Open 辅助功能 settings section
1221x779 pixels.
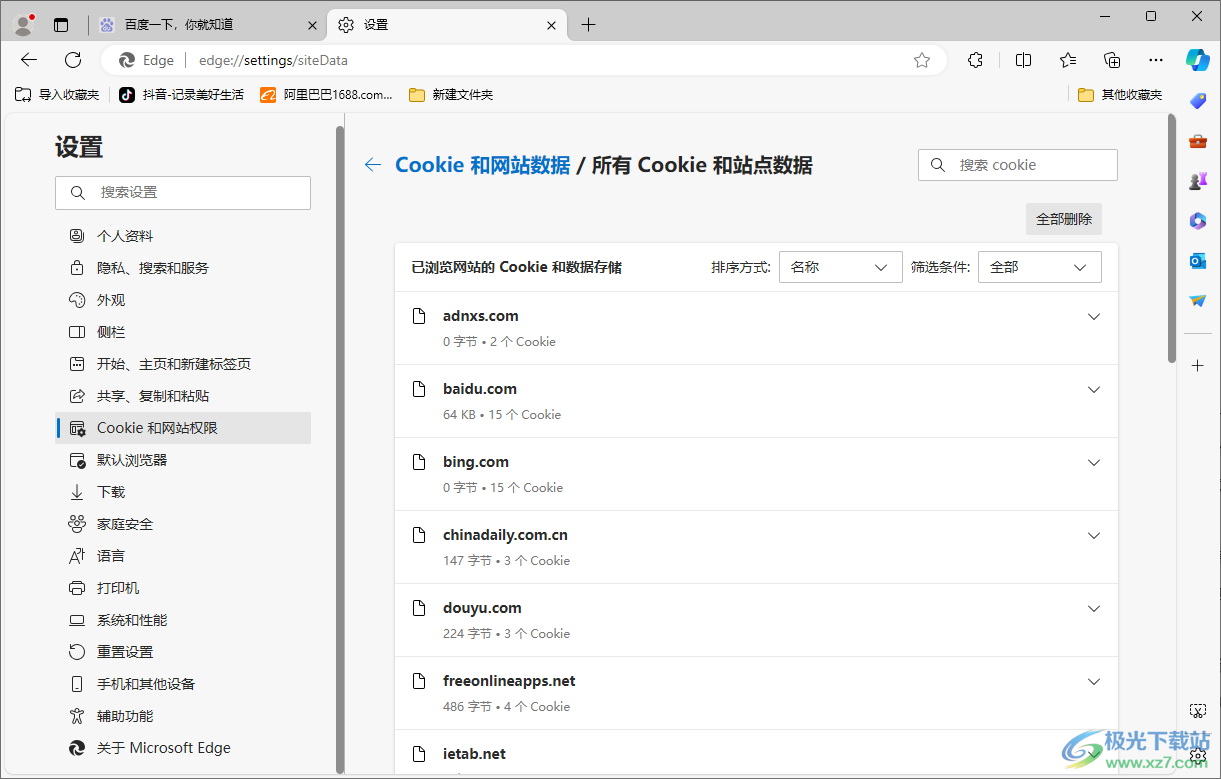(183, 716)
